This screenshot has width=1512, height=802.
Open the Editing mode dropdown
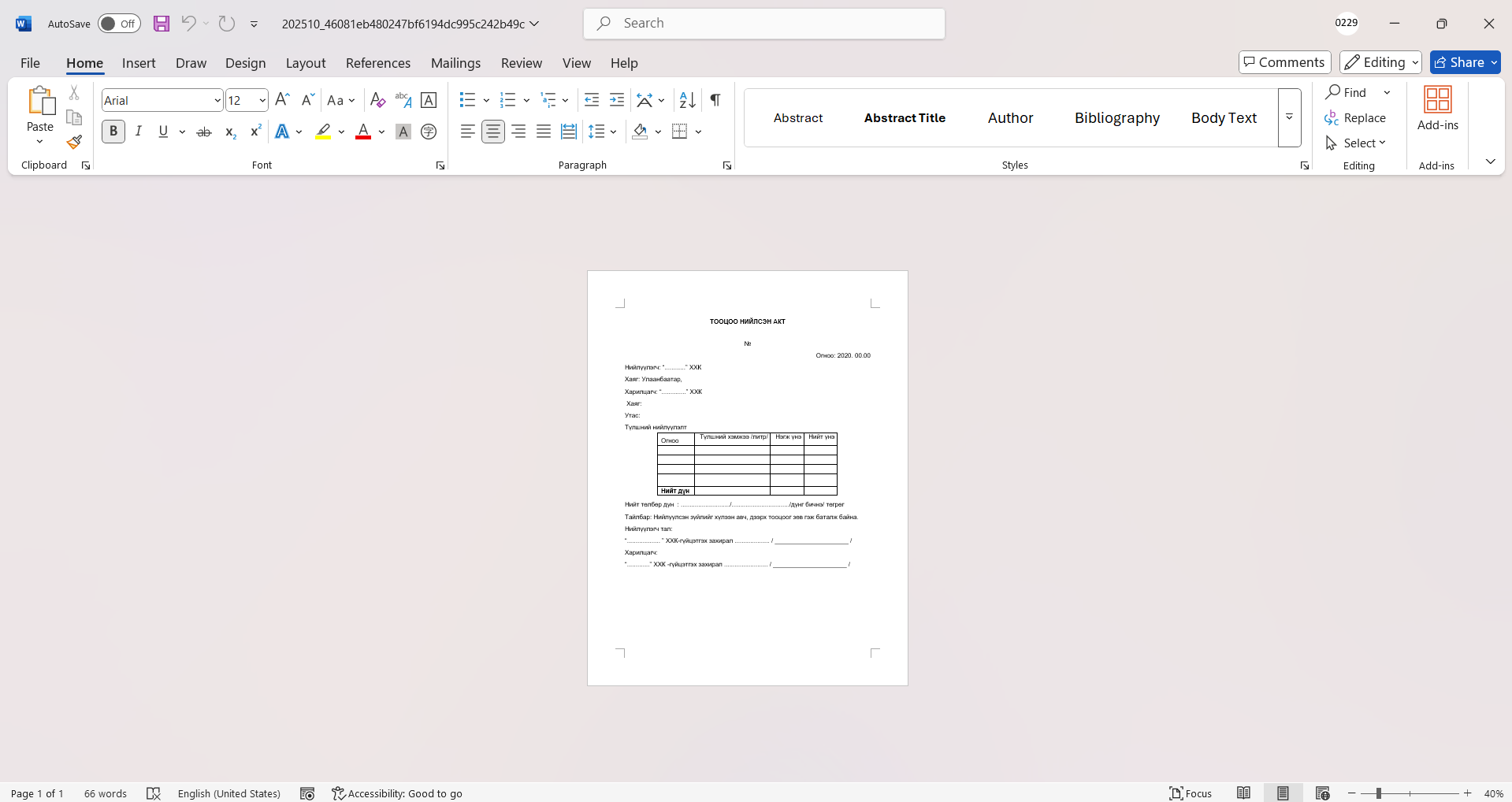click(x=1380, y=62)
